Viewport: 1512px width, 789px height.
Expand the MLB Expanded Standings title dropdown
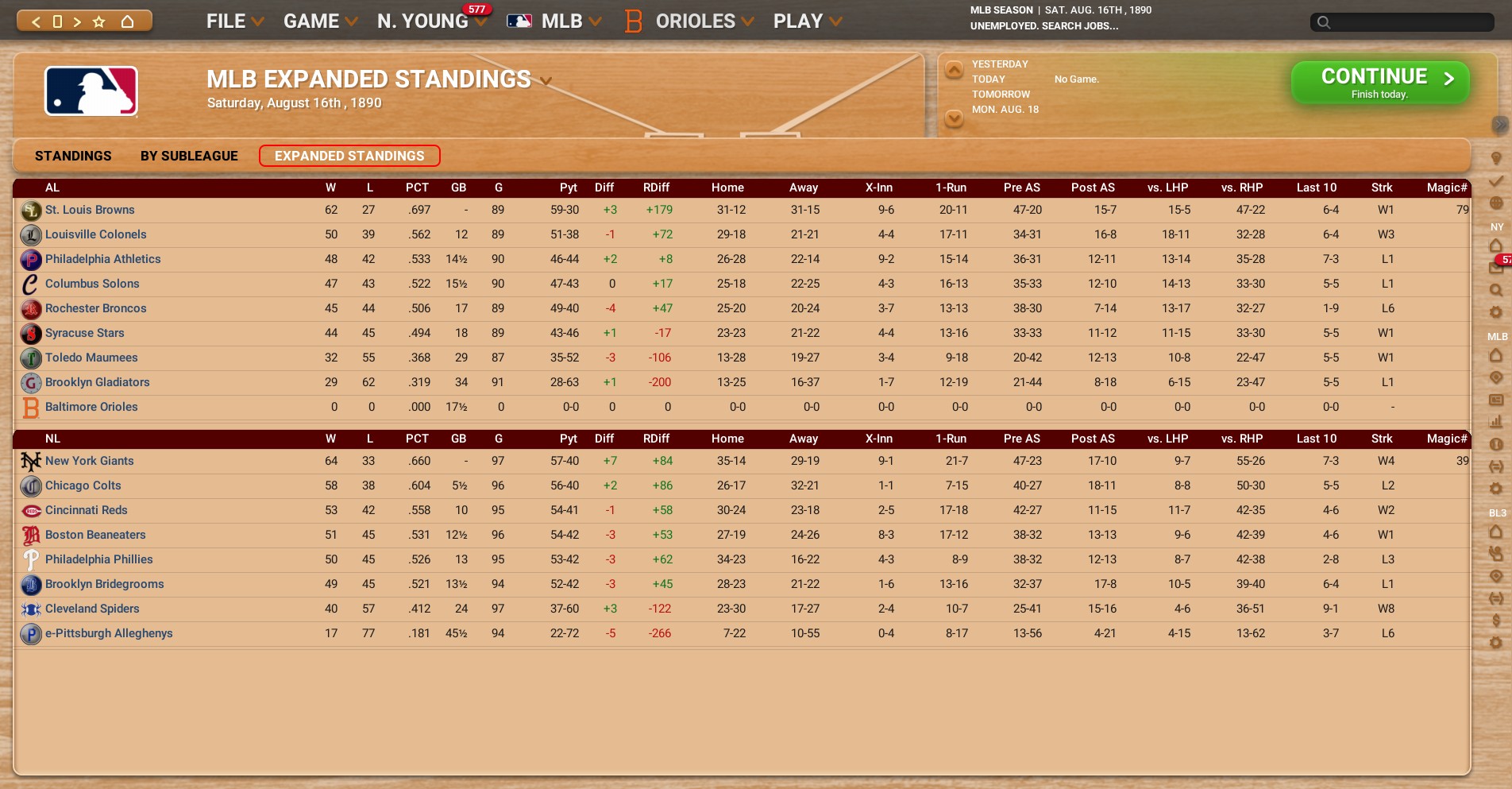[x=546, y=81]
